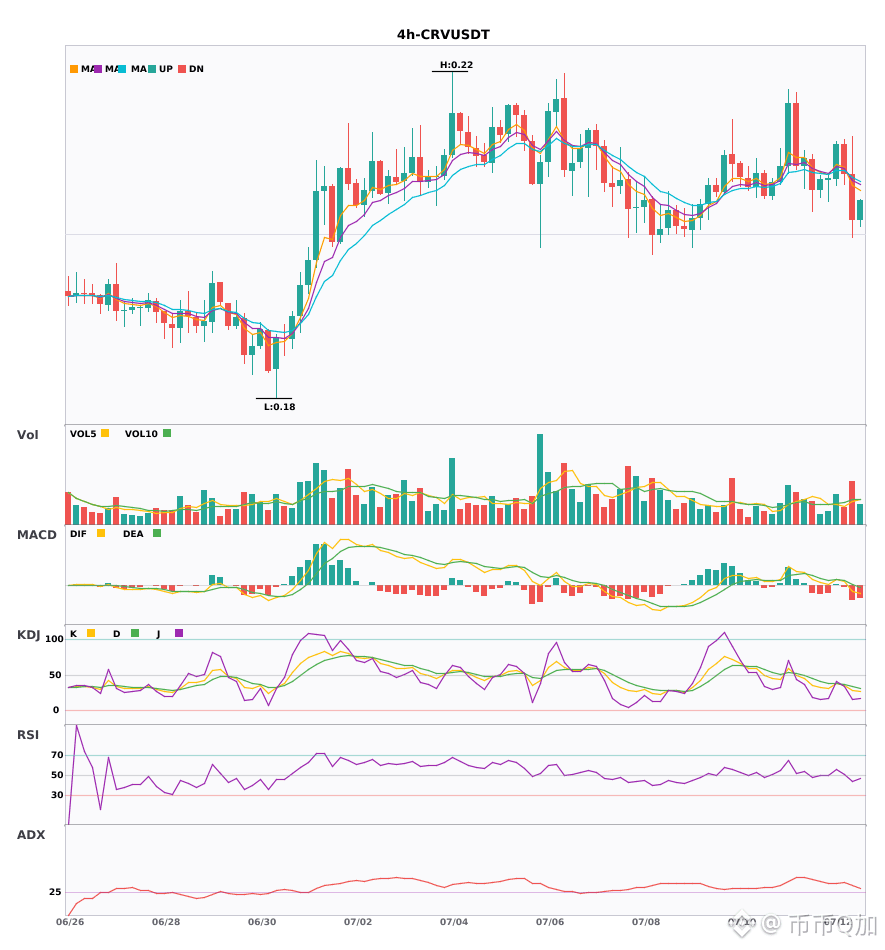
Task: Click the 07/02 date label
Action: click(x=358, y=922)
